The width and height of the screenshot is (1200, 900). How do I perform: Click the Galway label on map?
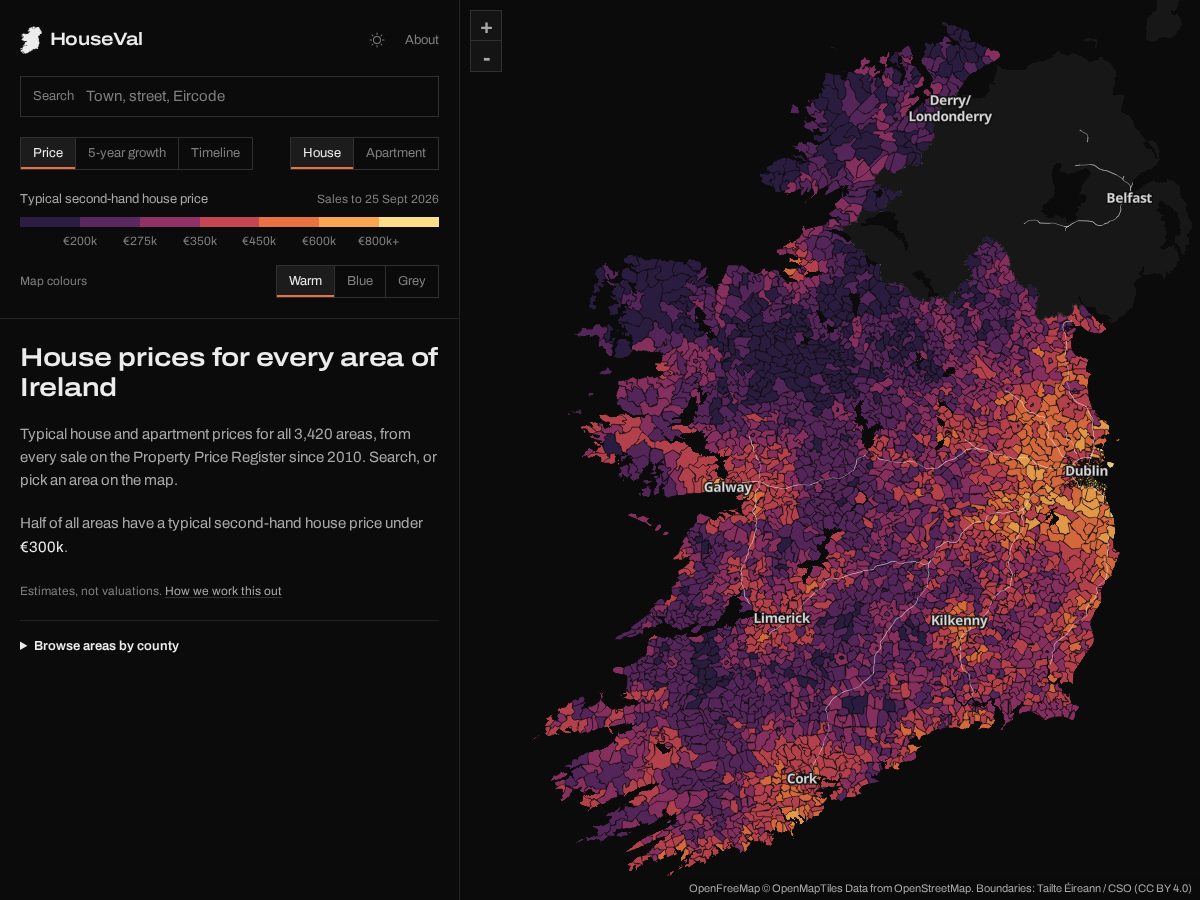(728, 488)
